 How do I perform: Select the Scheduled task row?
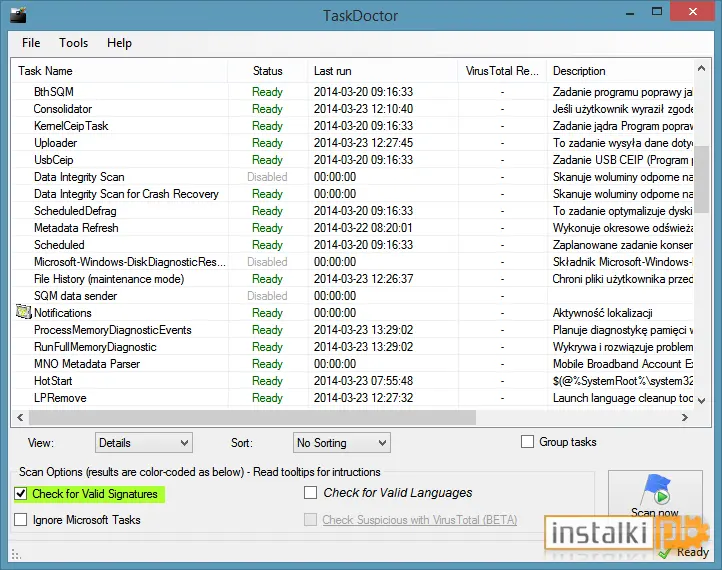click(59, 245)
